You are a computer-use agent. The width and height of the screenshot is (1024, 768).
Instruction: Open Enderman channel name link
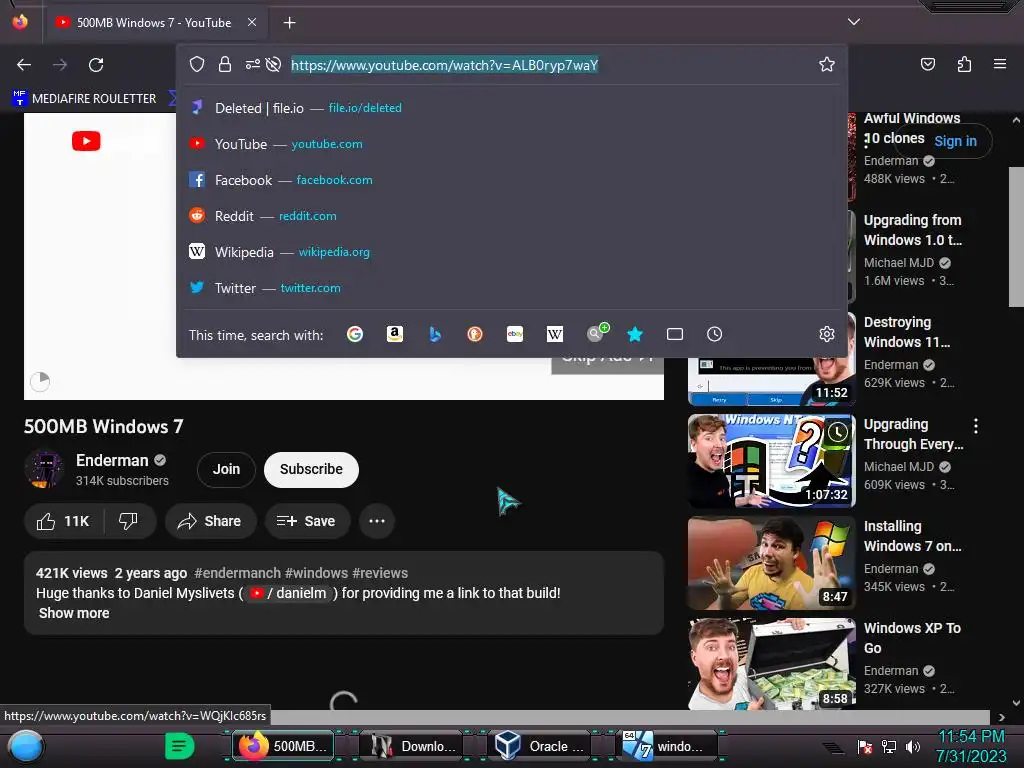click(112, 460)
